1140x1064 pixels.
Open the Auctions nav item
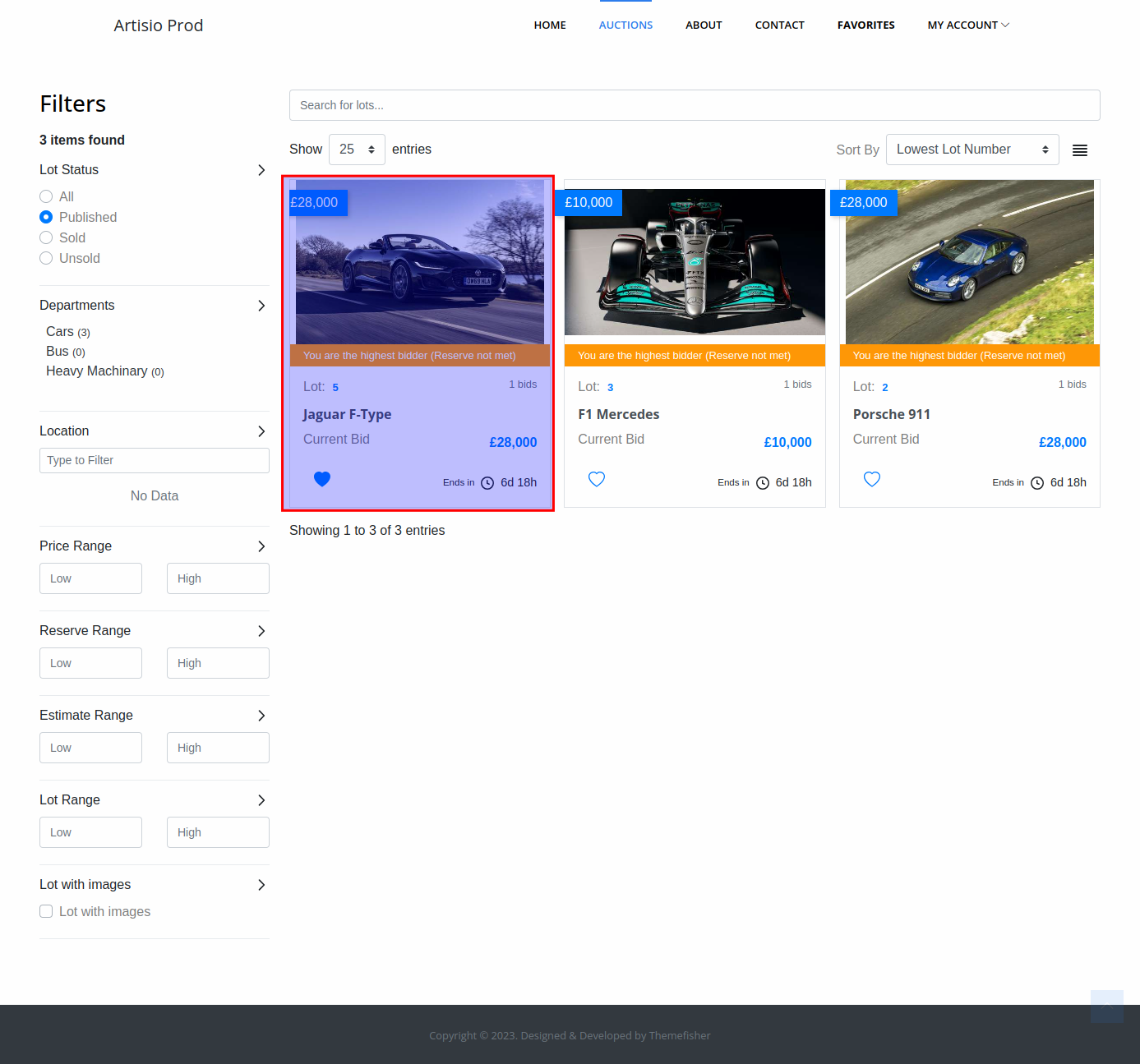(625, 25)
